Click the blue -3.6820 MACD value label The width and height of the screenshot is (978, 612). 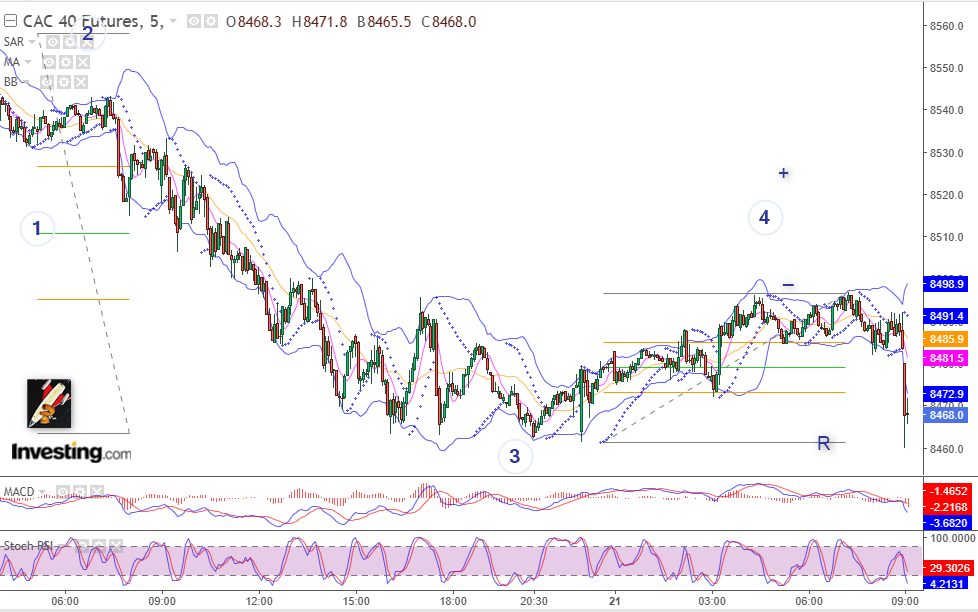[947, 523]
